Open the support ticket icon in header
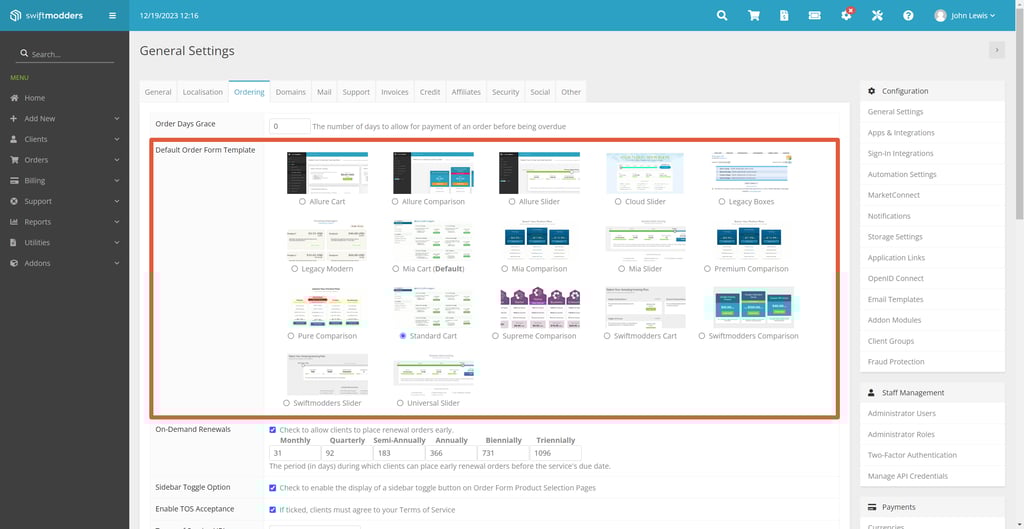 (x=815, y=16)
